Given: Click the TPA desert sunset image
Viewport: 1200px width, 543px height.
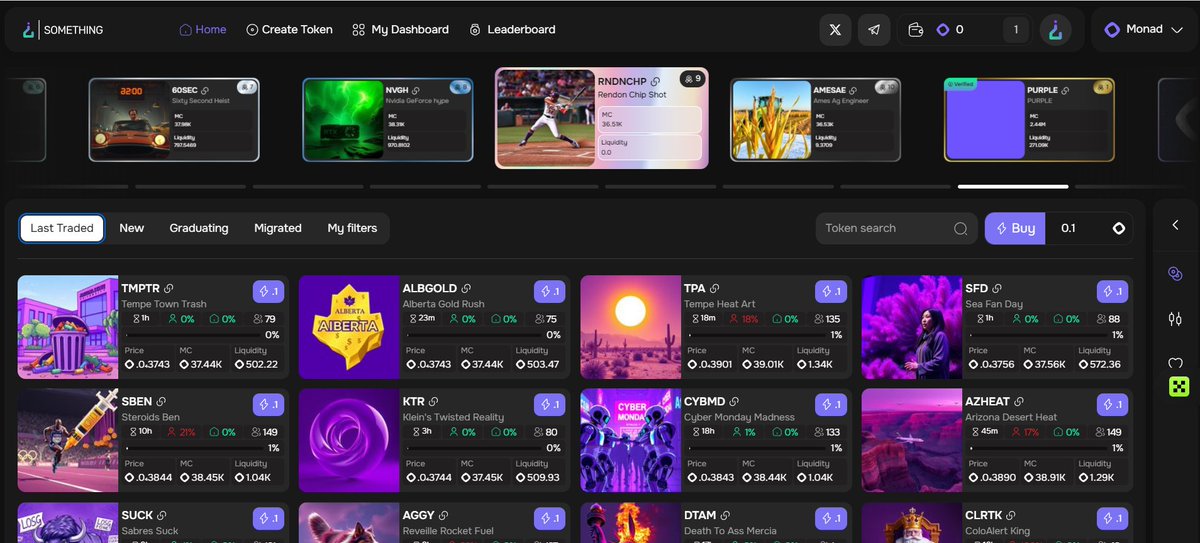Looking at the screenshot, I should (631, 327).
